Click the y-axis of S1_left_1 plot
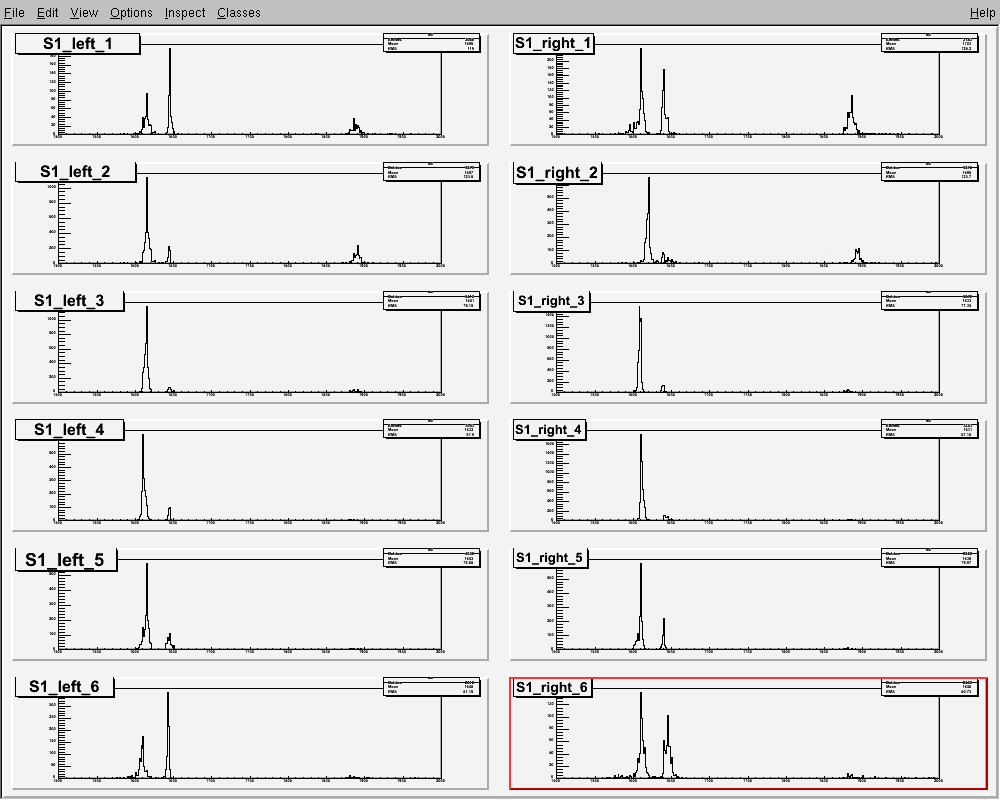This screenshot has width=1000, height=800. pos(59,94)
